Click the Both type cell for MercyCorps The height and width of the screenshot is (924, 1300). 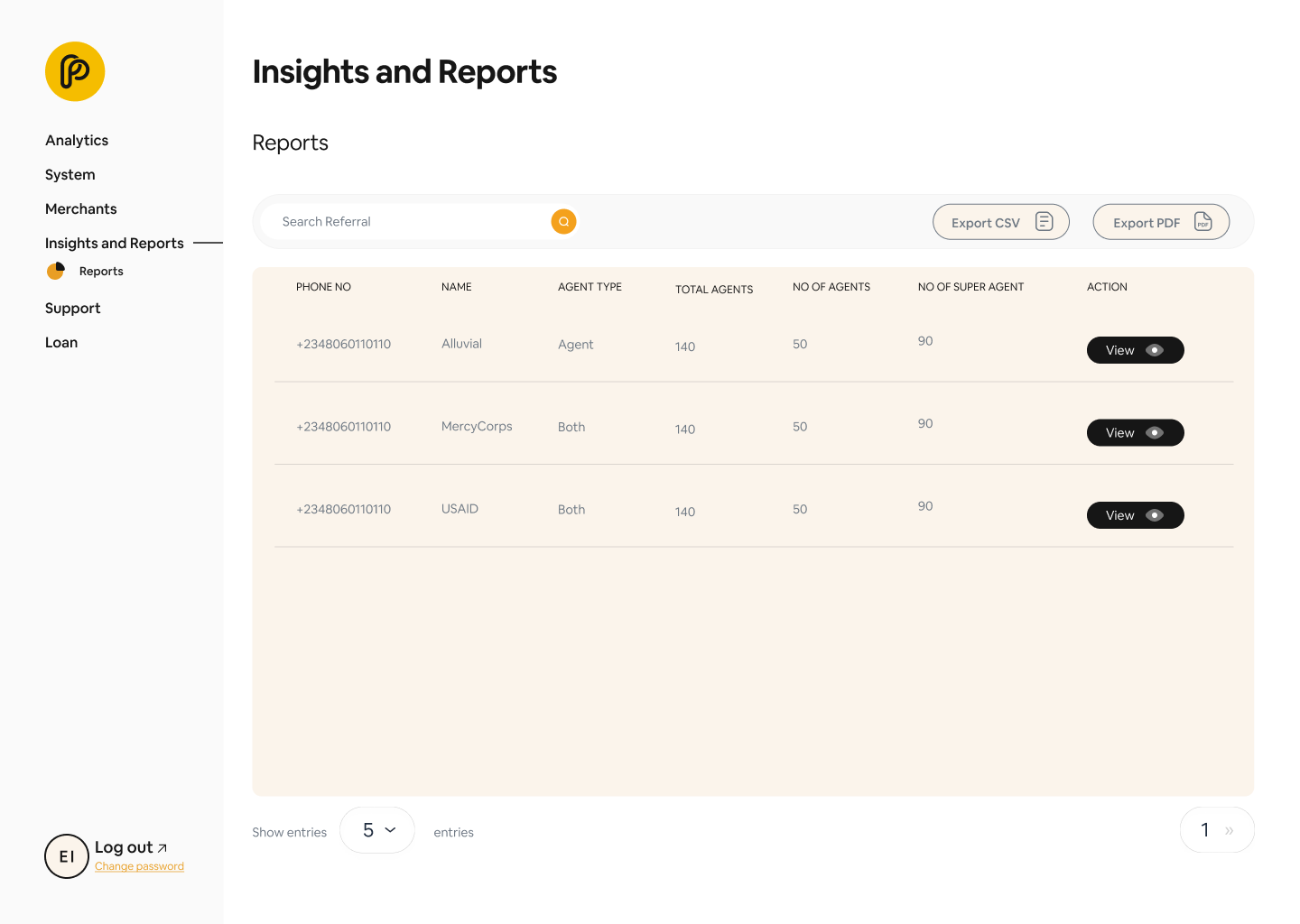pos(571,427)
